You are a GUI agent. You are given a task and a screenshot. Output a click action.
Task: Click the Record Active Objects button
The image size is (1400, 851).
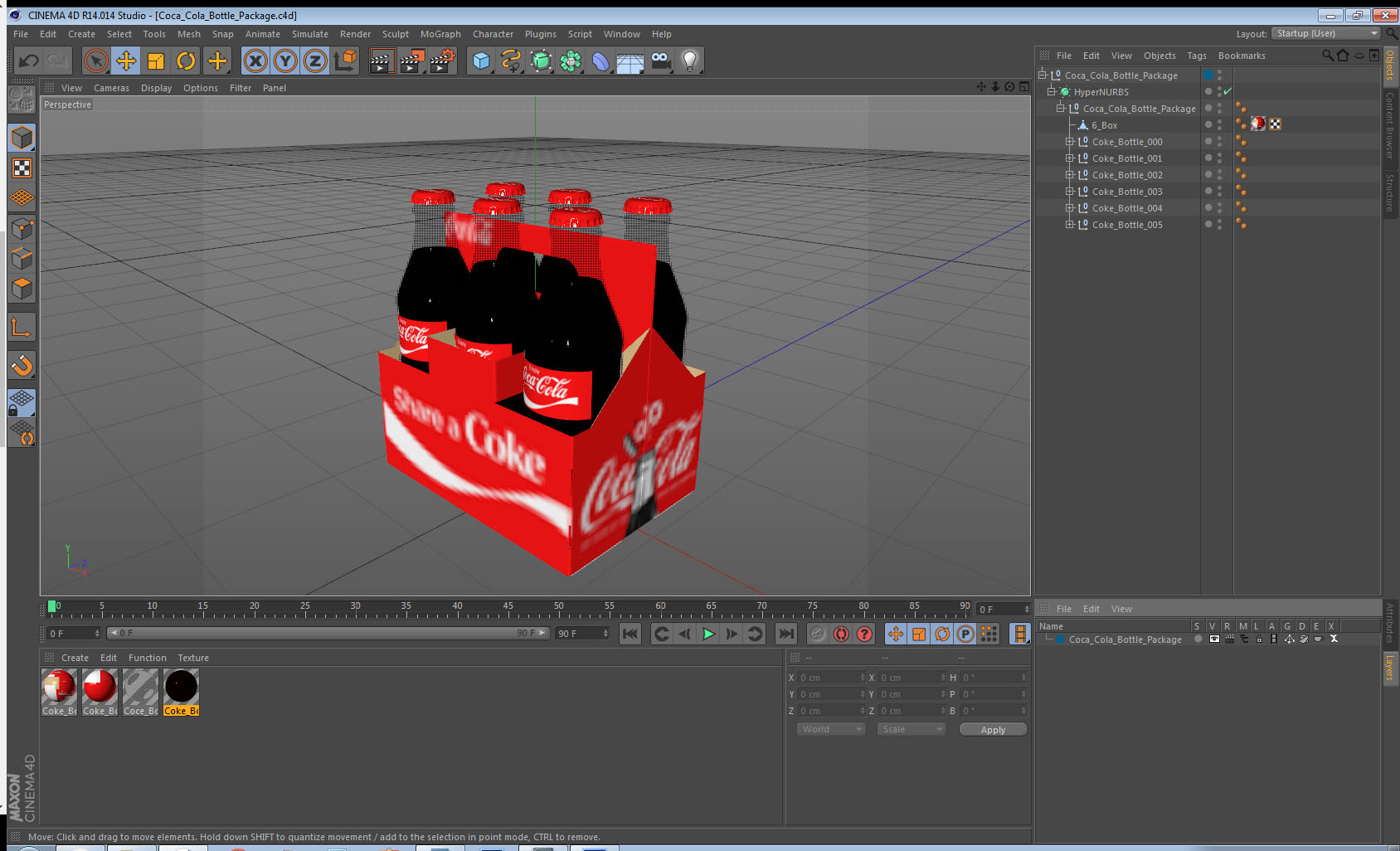[x=818, y=634]
